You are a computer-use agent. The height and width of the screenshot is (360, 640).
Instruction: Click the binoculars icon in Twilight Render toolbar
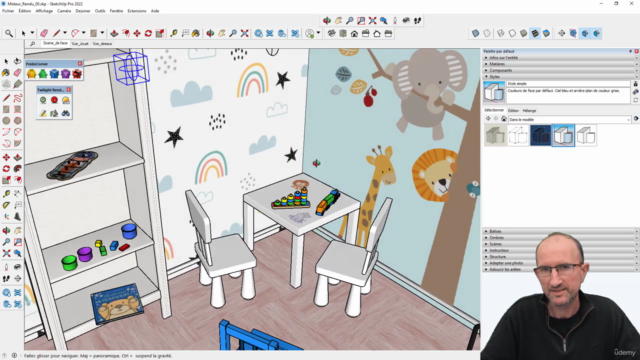pos(66,113)
